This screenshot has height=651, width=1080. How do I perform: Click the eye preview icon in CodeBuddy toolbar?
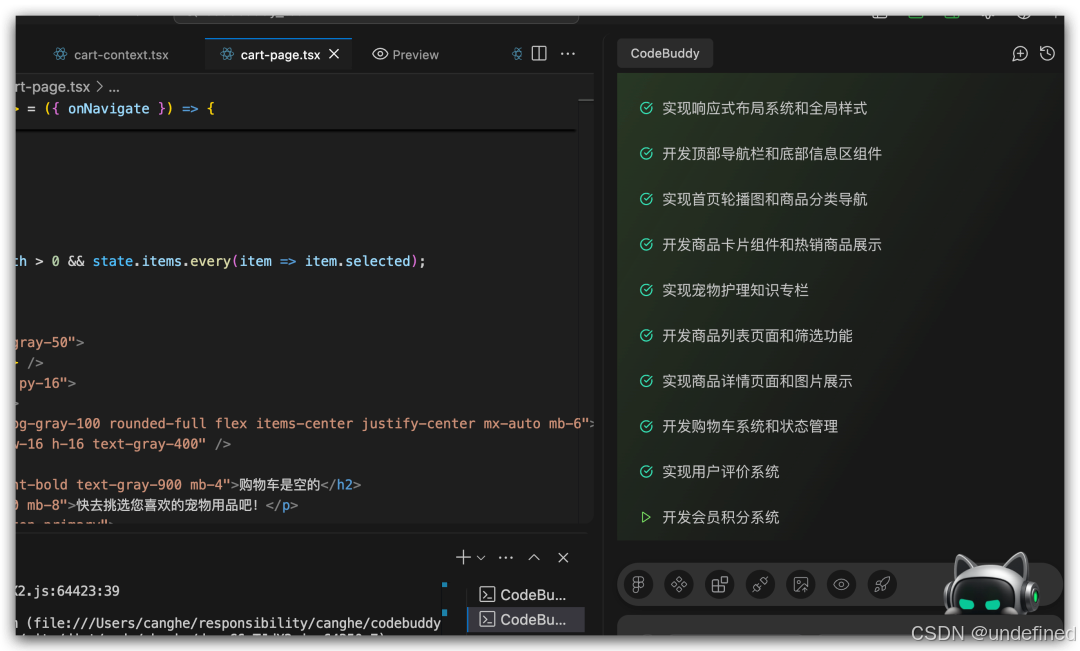tap(842, 585)
